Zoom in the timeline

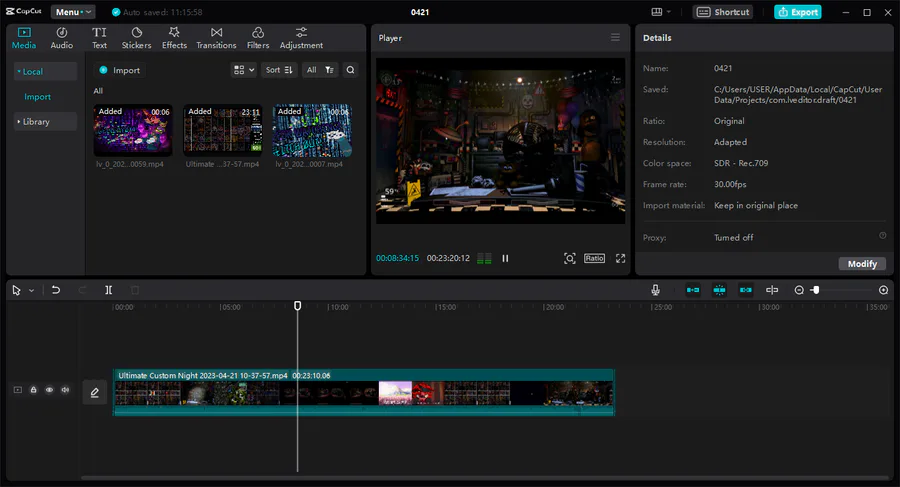[x=884, y=290]
